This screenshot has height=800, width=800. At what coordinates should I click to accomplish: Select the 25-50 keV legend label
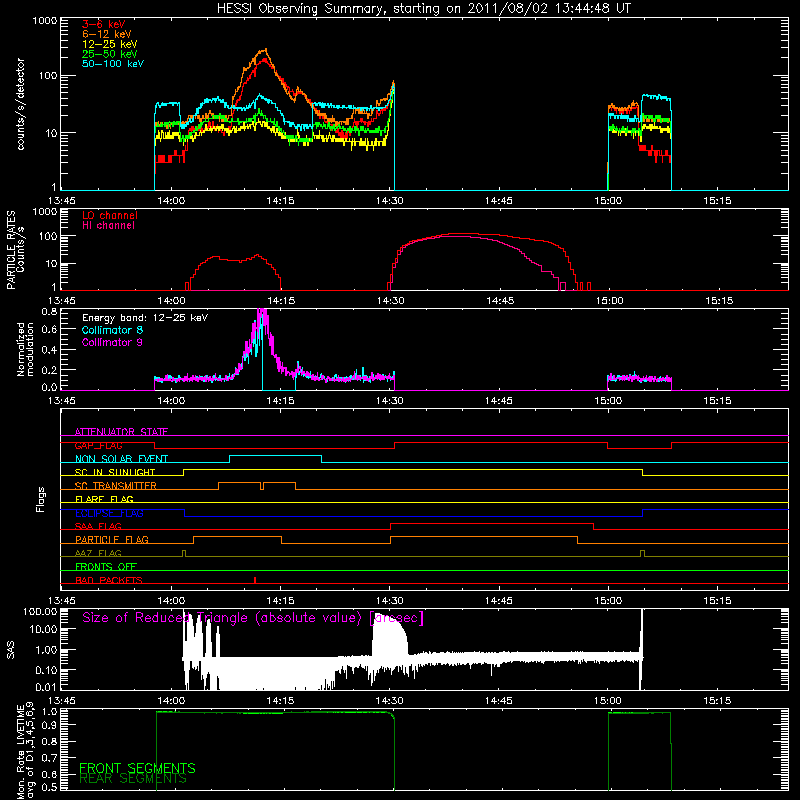[x=110, y=54]
